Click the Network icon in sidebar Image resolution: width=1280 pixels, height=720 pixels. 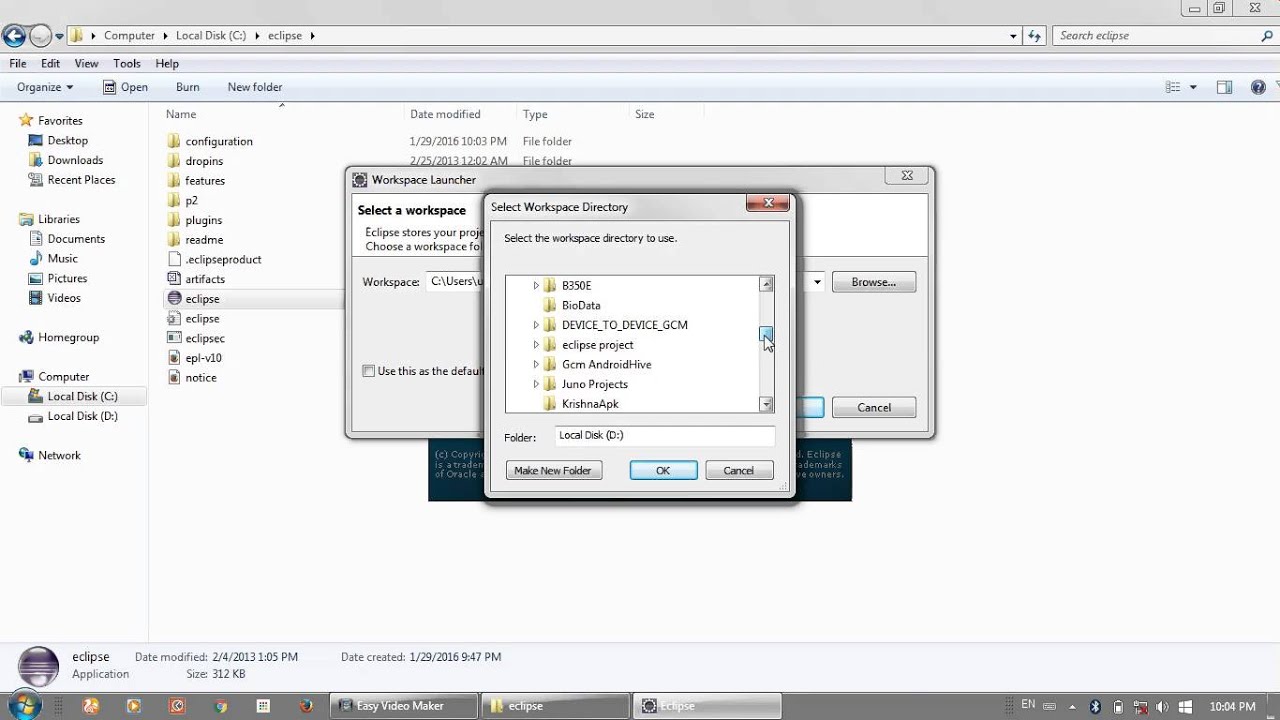(x=26, y=456)
